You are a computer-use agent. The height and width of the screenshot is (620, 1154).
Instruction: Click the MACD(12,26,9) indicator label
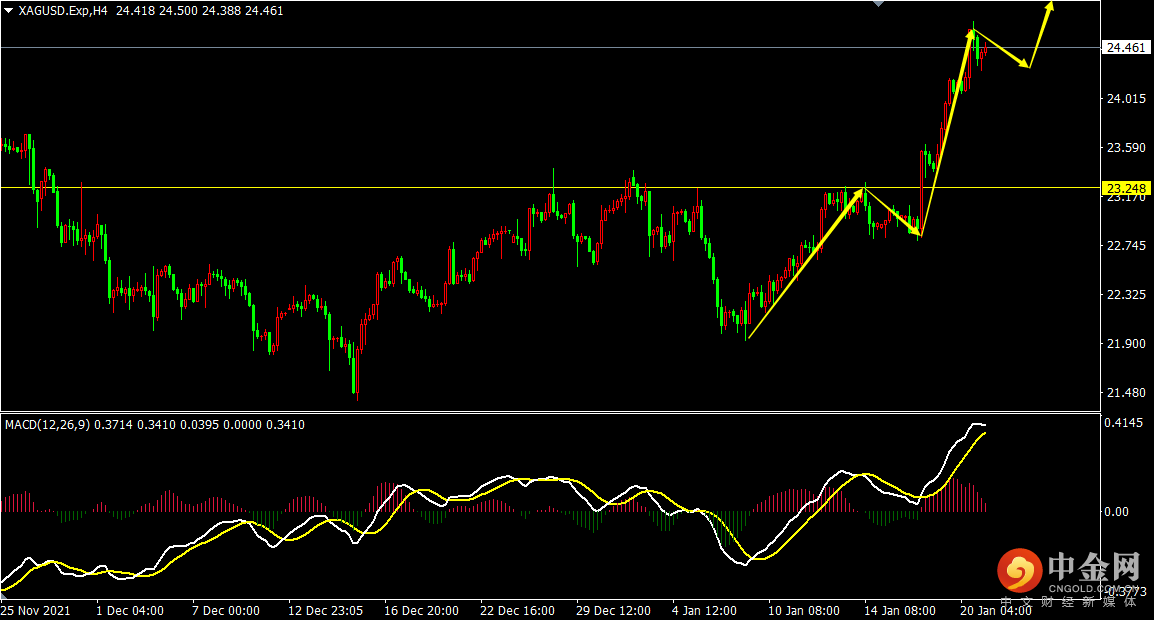pos(47,425)
